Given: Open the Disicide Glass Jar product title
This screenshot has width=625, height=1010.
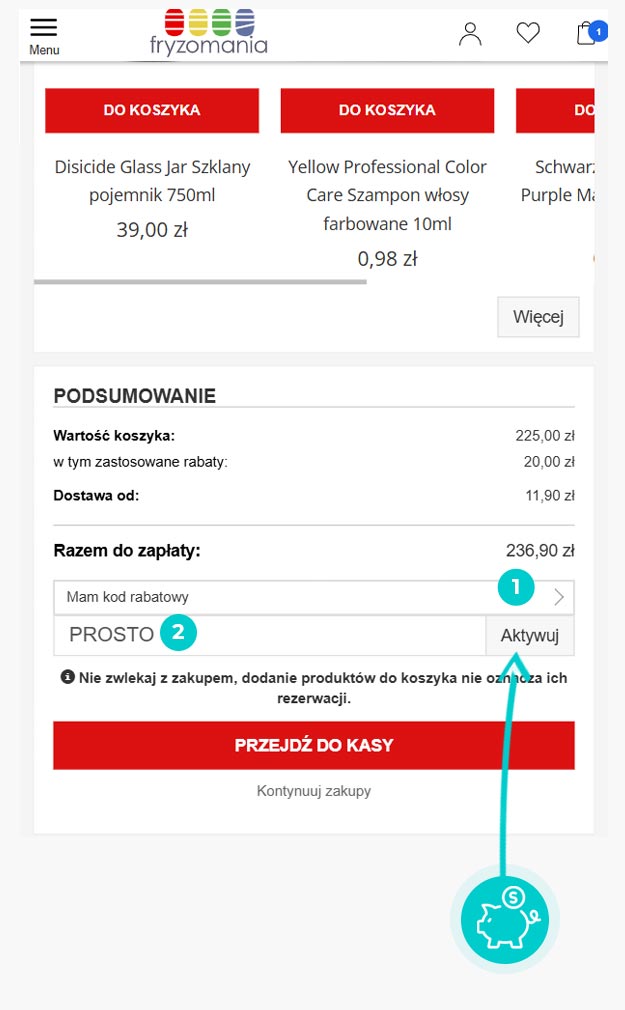Looking at the screenshot, I should tap(152, 181).
